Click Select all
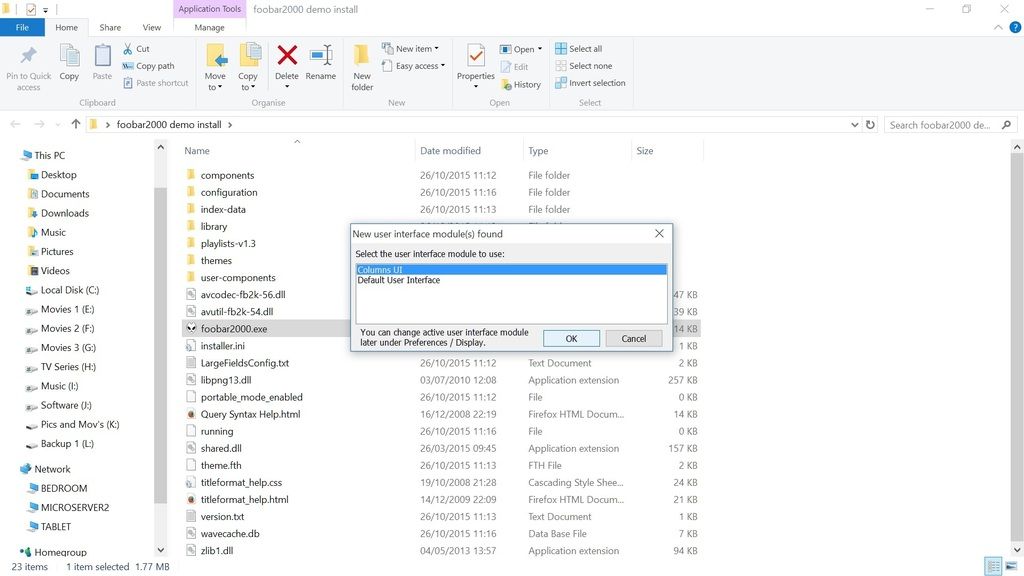The height and width of the screenshot is (576, 1024). [579, 48]
